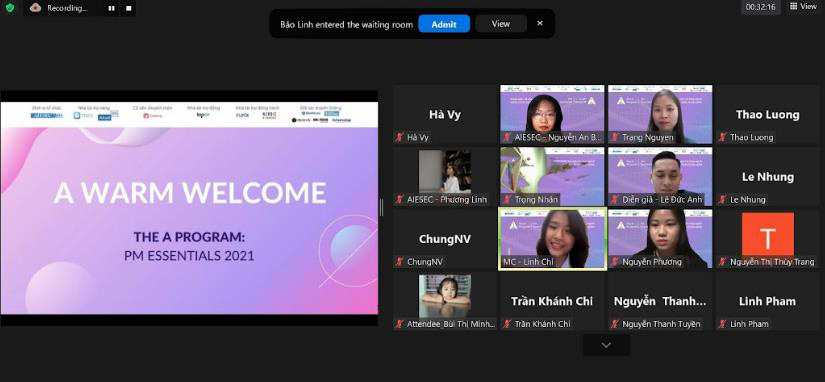This screenshot has height=382, width=825.
Task: Click the green encryption shield icon
Action: 9,7
